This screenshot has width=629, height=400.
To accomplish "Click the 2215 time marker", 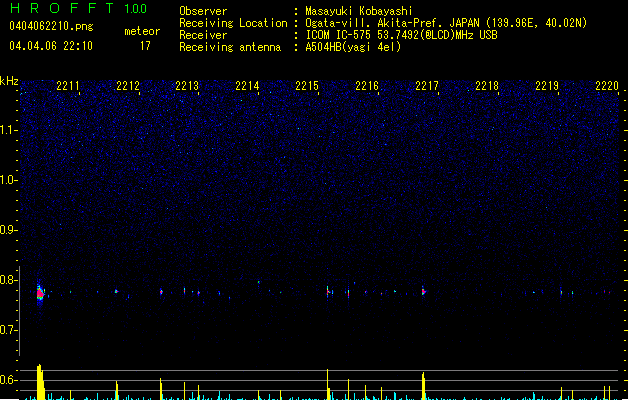I will coord(307,86).
